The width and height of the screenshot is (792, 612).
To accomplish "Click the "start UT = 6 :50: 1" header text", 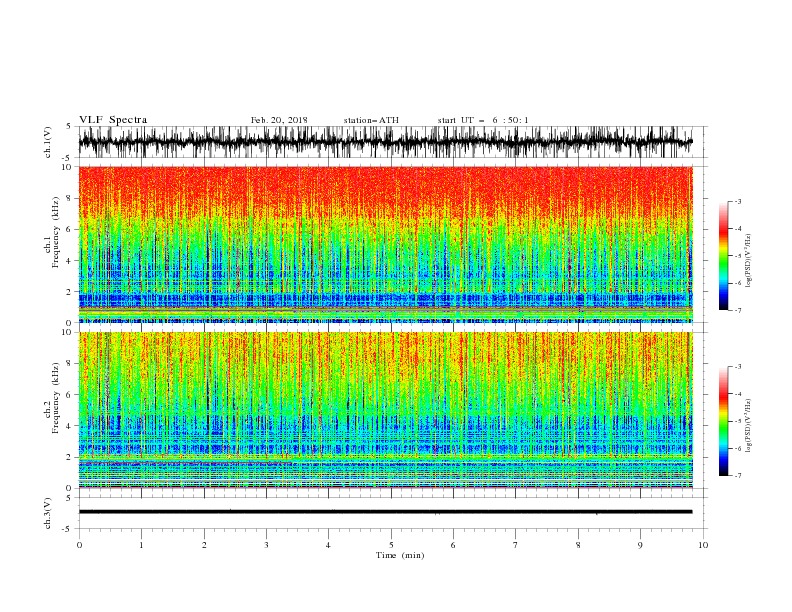I will (x=483, y=120).
